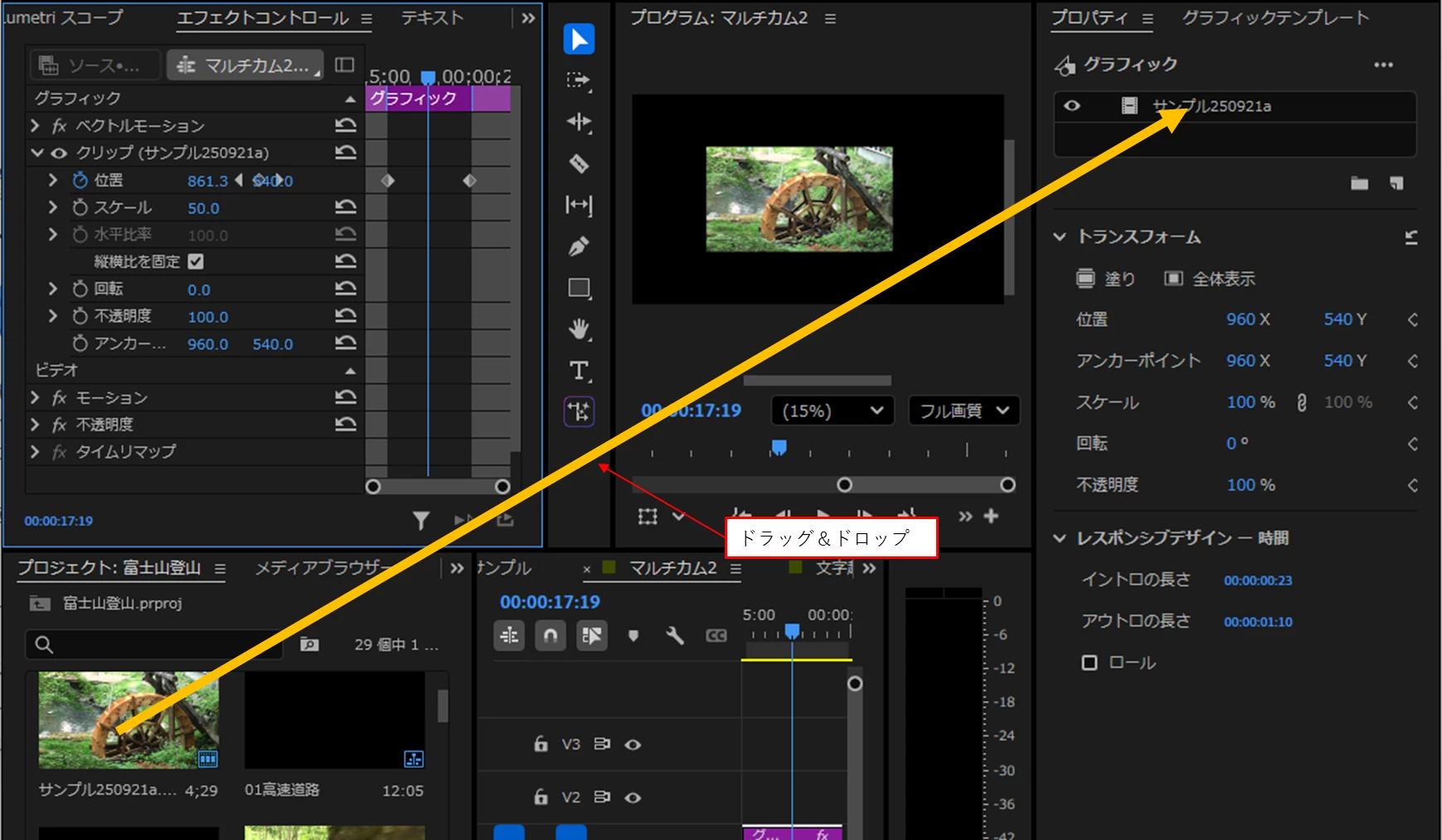Viewport: 1442px width, 840px height.
Task: Select the Generative Extend tool
Action: [579, 411]
